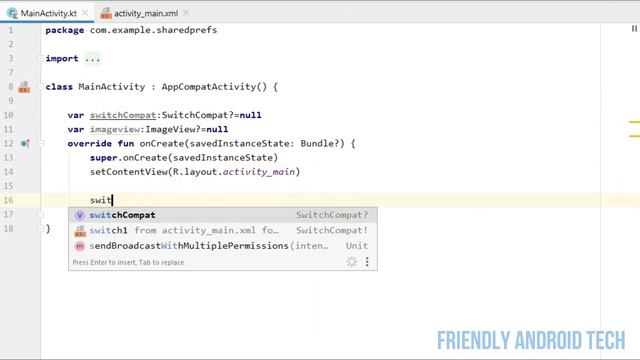This screenshot has height=360, width=640.
Task: Click line number 16 in the gutter
Action: [9, 200]
